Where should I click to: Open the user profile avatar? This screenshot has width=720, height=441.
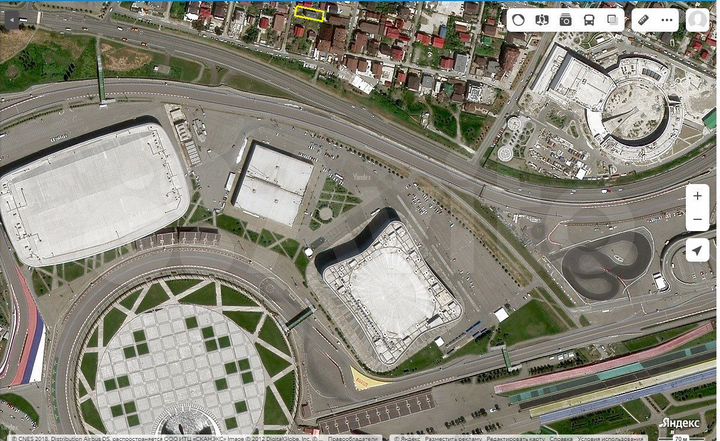point(698,20)
